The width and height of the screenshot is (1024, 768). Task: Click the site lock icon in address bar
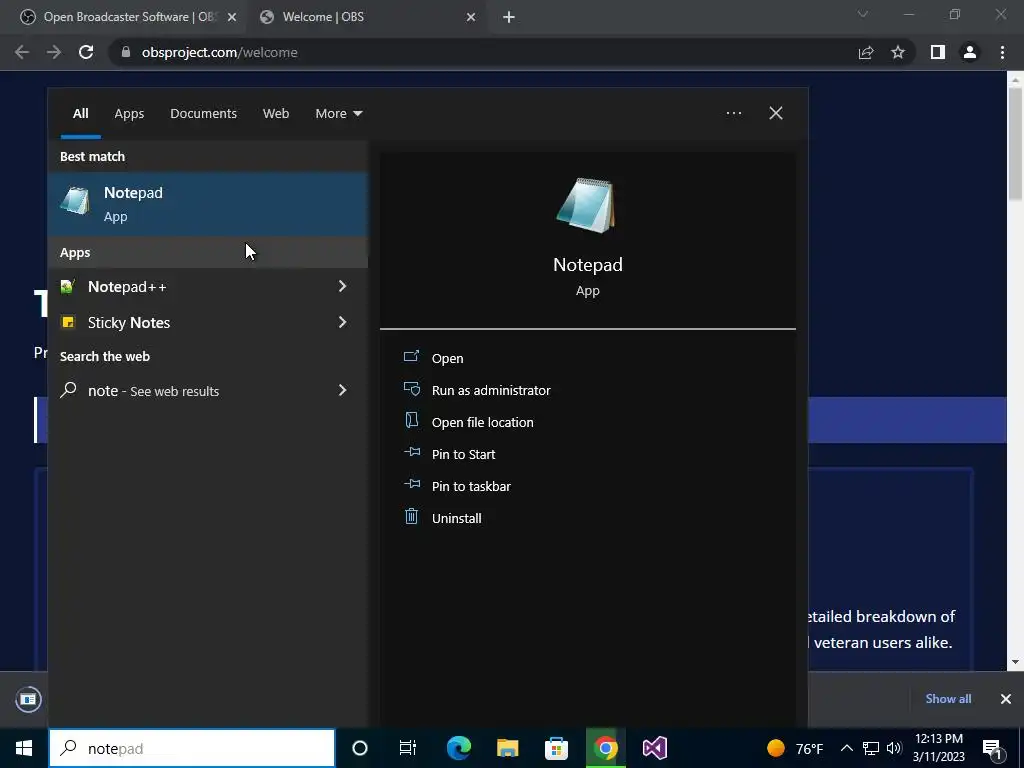tap(126, 52)
